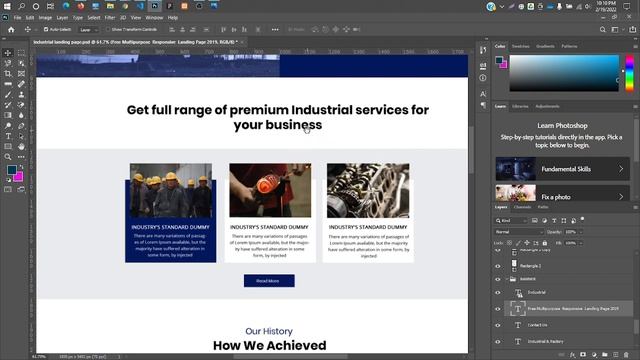The image size is (640, 360).
Task: Hide the Contact Us layer
Action: tap(498, 325)
